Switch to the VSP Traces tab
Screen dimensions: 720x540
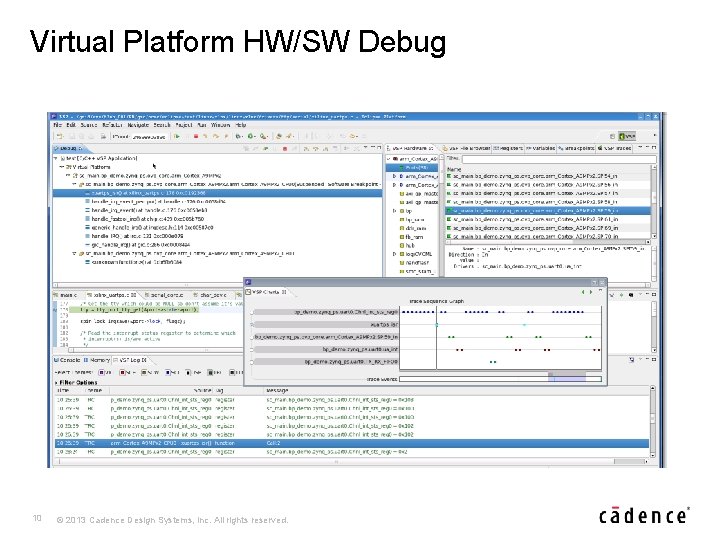[x=614, y=148]
